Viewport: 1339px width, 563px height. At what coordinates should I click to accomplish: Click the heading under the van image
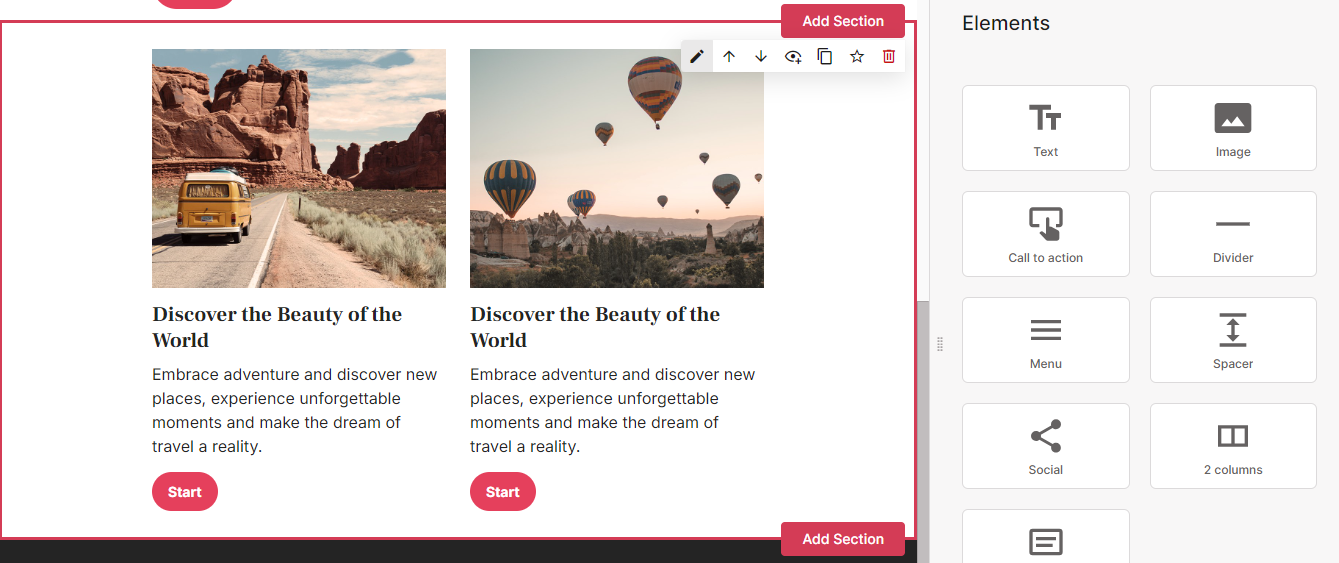click(x=277, y=327)
